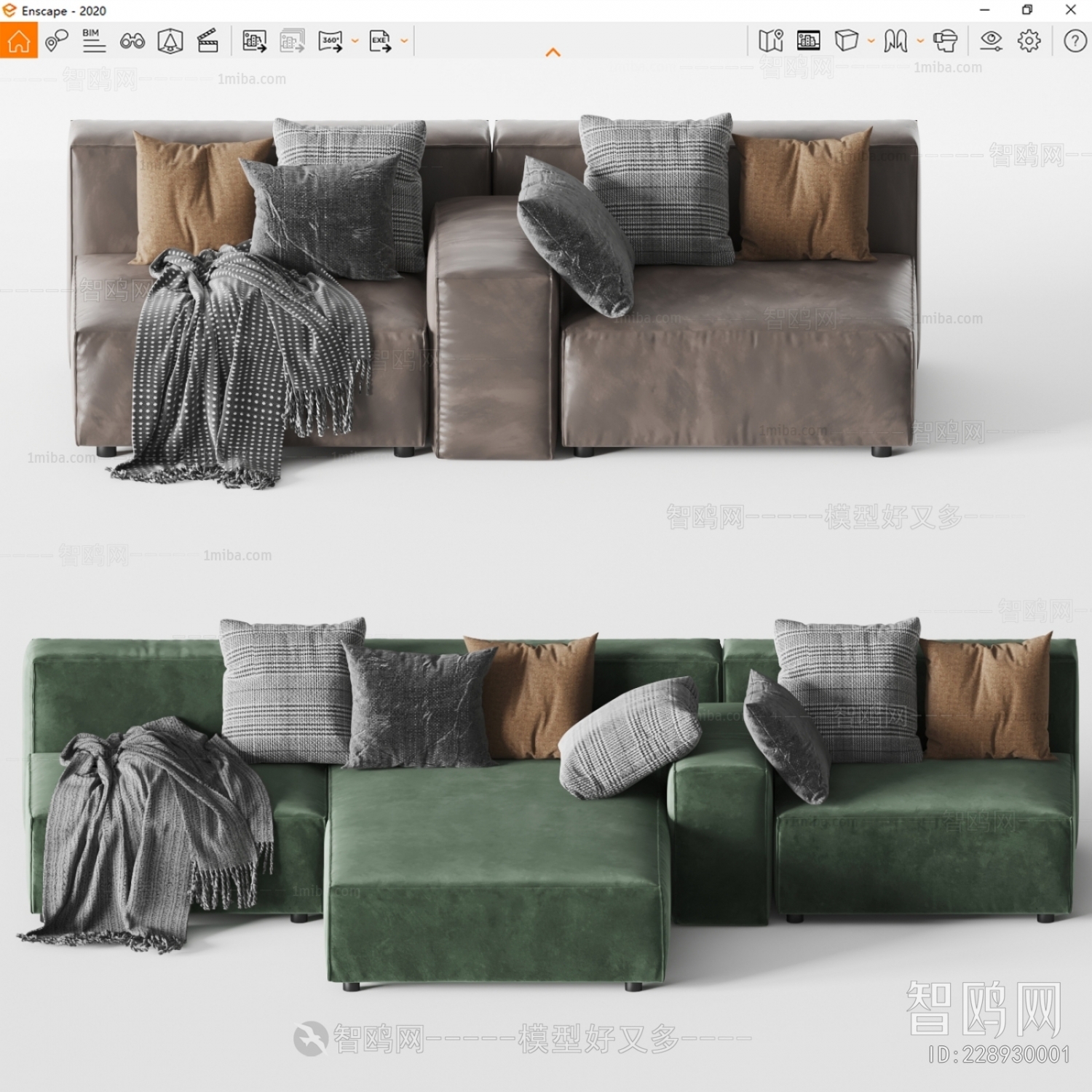Image resolution: width=1092 pixels, height=1092 pixels.
Task: Toggle the binoculars view synchronization icon
Action: 132,41
